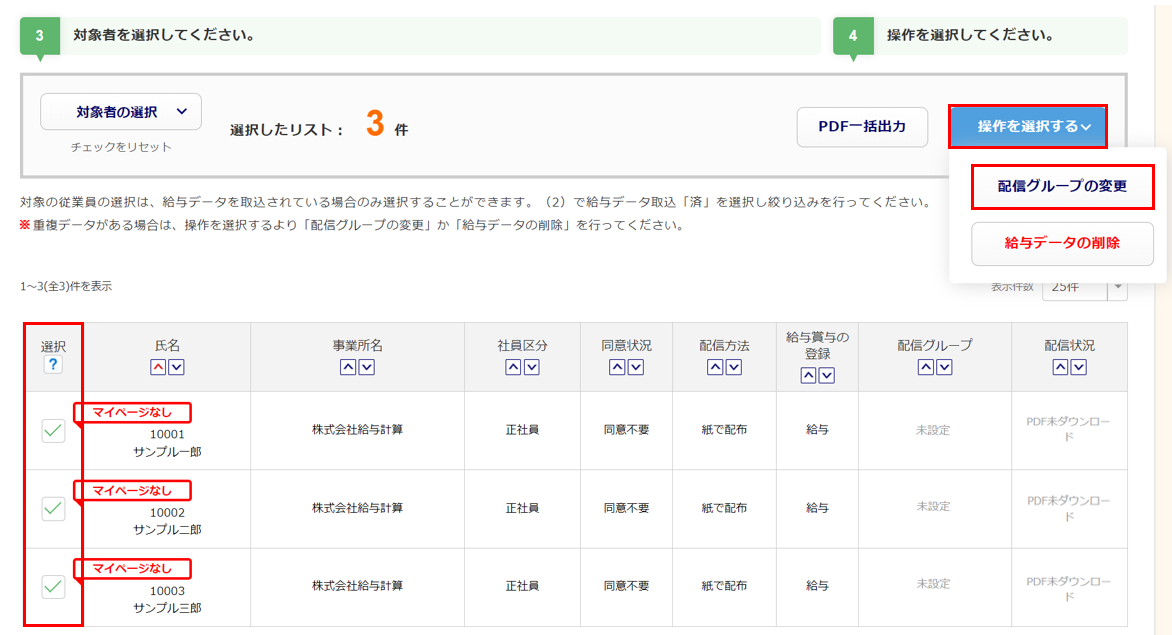Click the help question mark under 選択
Screen dimensions: 1172x635
(53, 365)
